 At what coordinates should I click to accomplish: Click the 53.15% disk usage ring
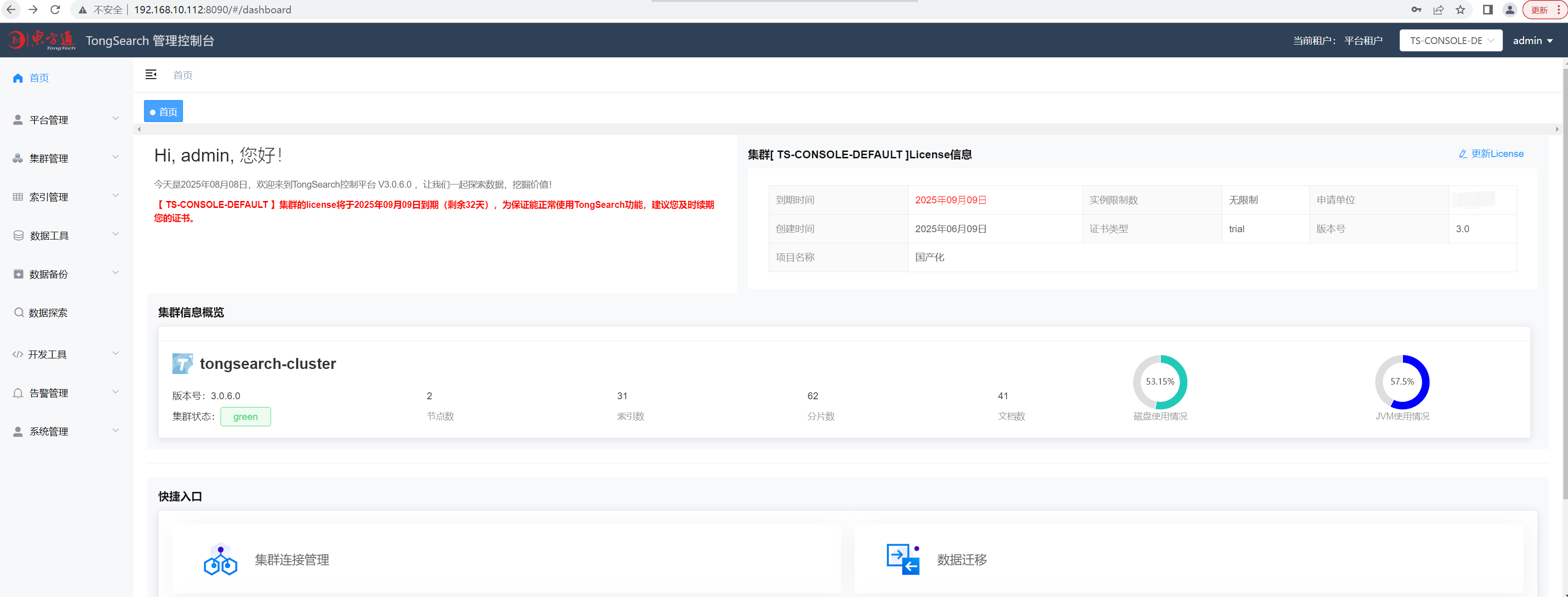[x=1160, y=382]
